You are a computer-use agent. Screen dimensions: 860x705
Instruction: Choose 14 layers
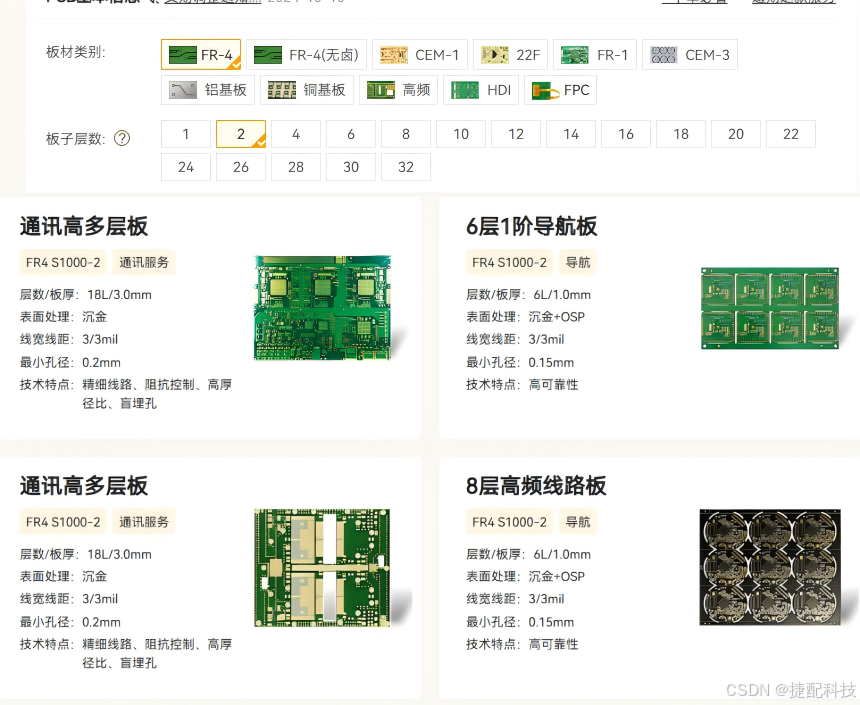pyautogui.click(x=571, y=134)
